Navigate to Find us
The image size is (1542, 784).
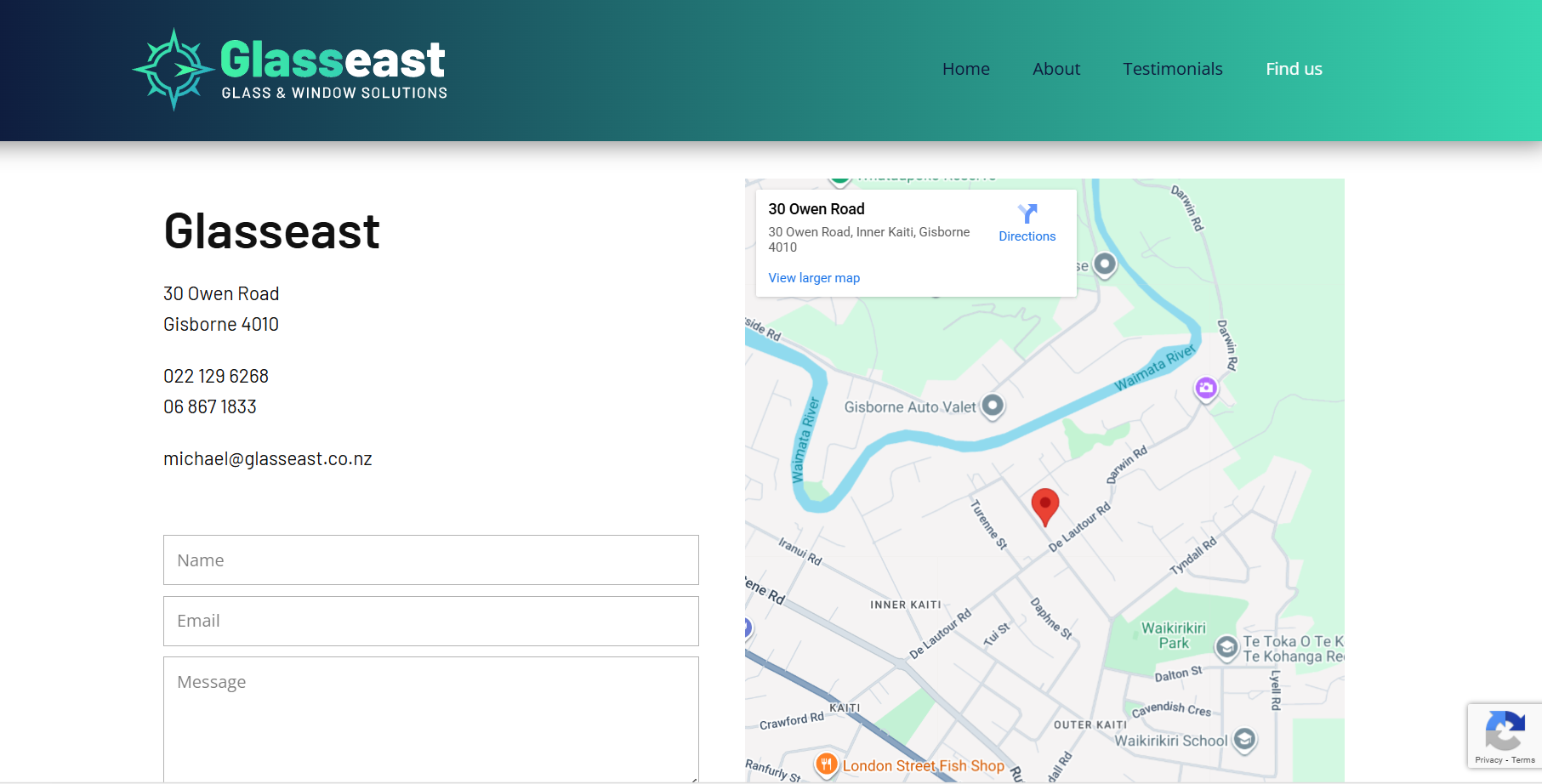click(x=1293, y=69)
